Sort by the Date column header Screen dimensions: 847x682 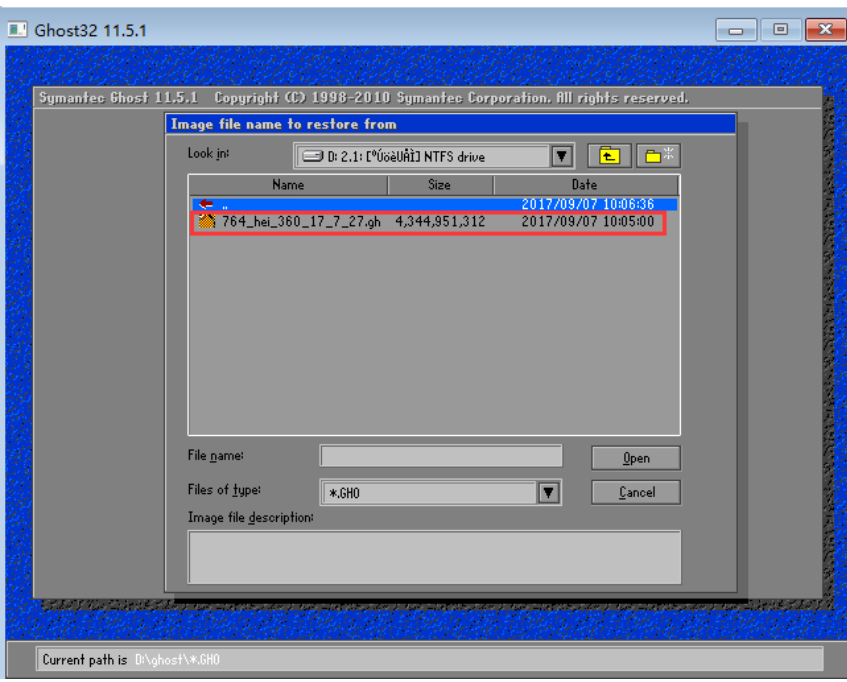(x=585, y=185)
